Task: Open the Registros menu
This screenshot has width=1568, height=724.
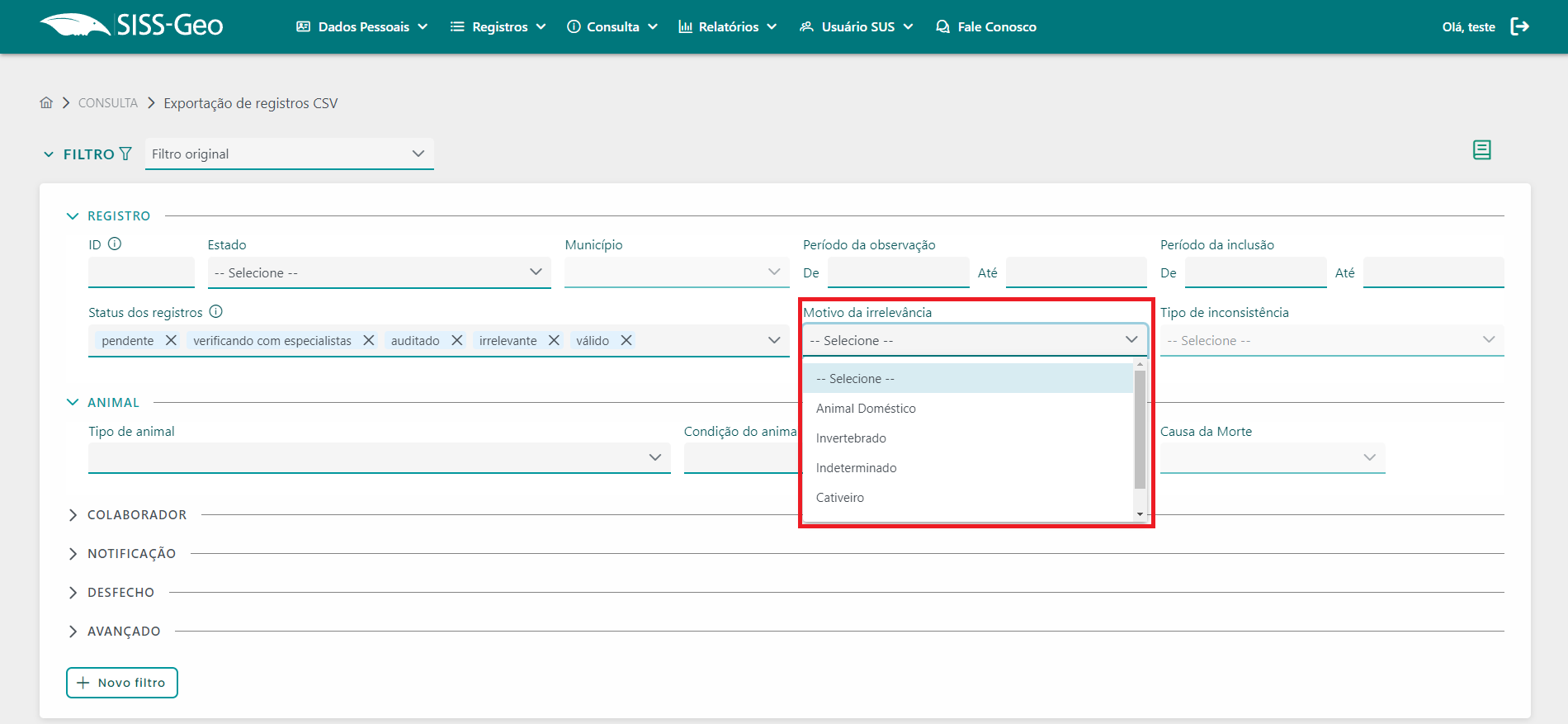Action: click(498, 26)
